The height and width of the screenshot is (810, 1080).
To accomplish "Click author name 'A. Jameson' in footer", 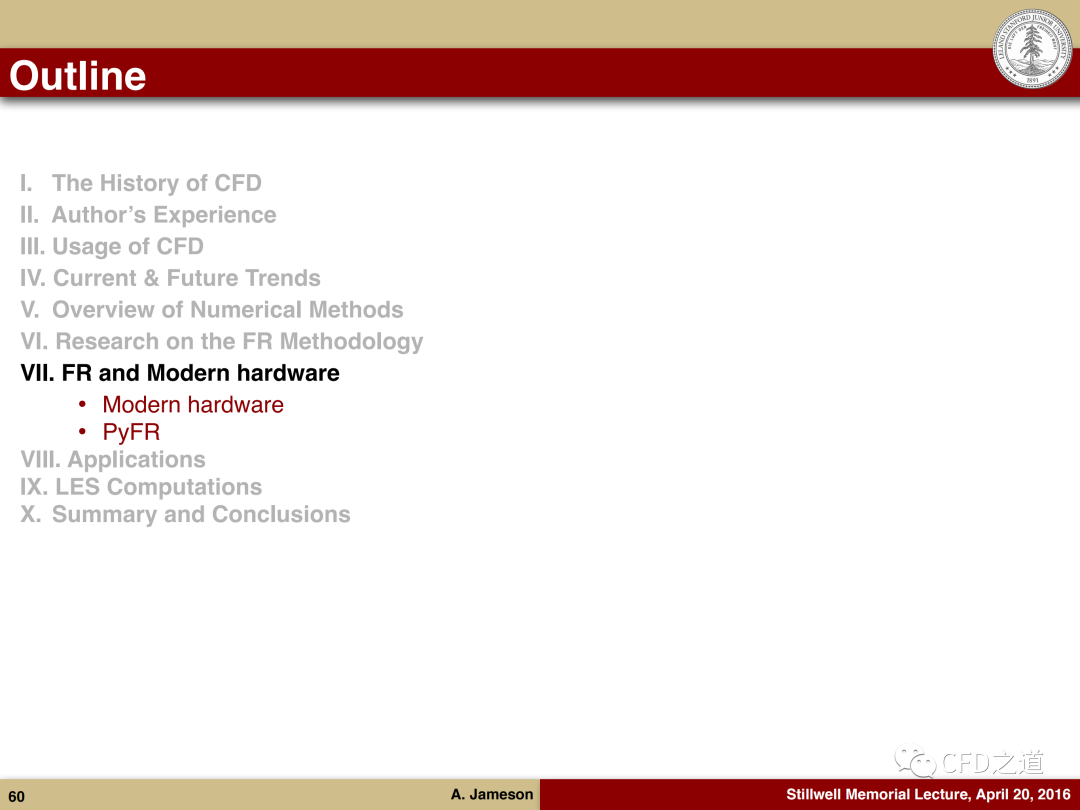I will (492, 794).
